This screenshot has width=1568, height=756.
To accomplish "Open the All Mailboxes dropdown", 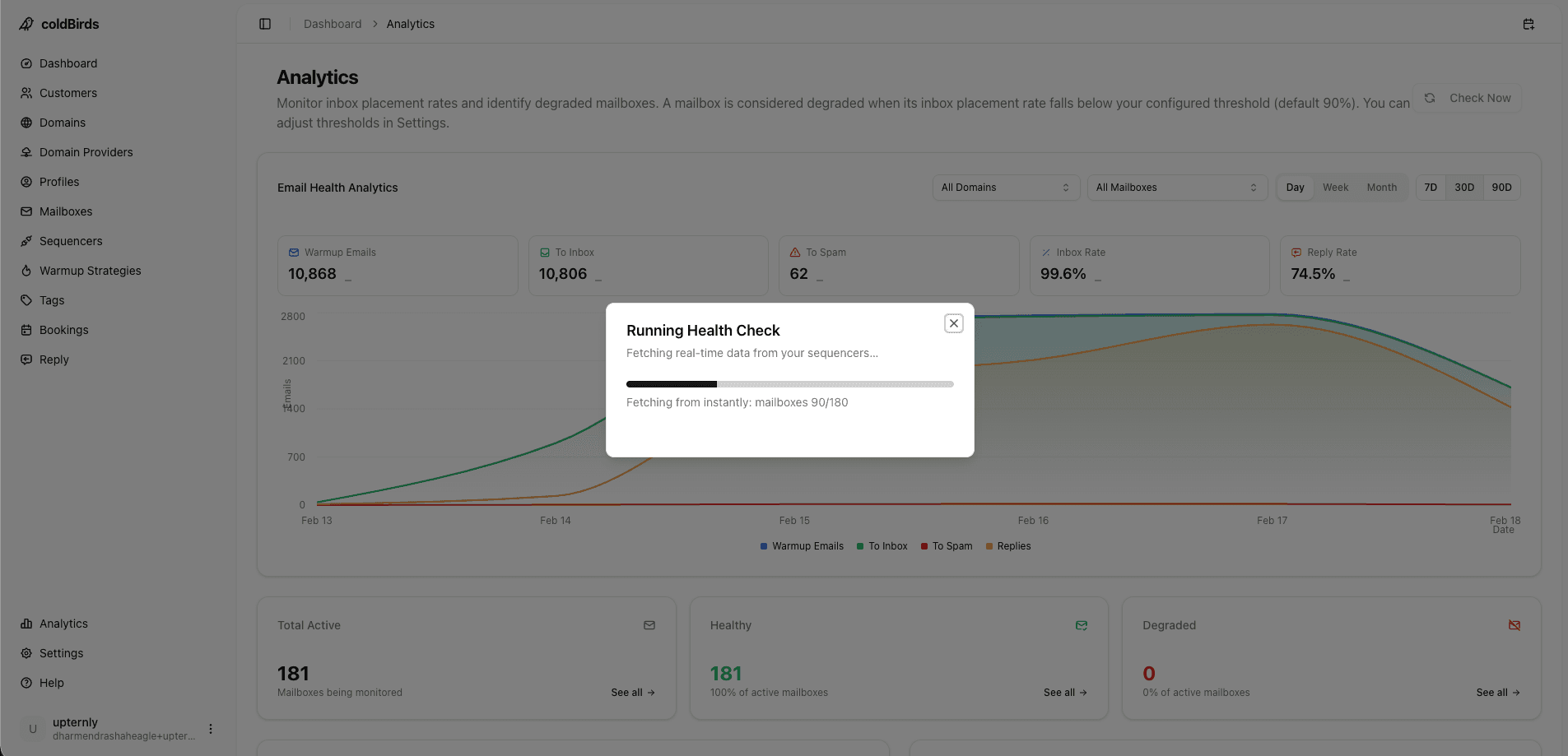I will (x=1175, y=187).
